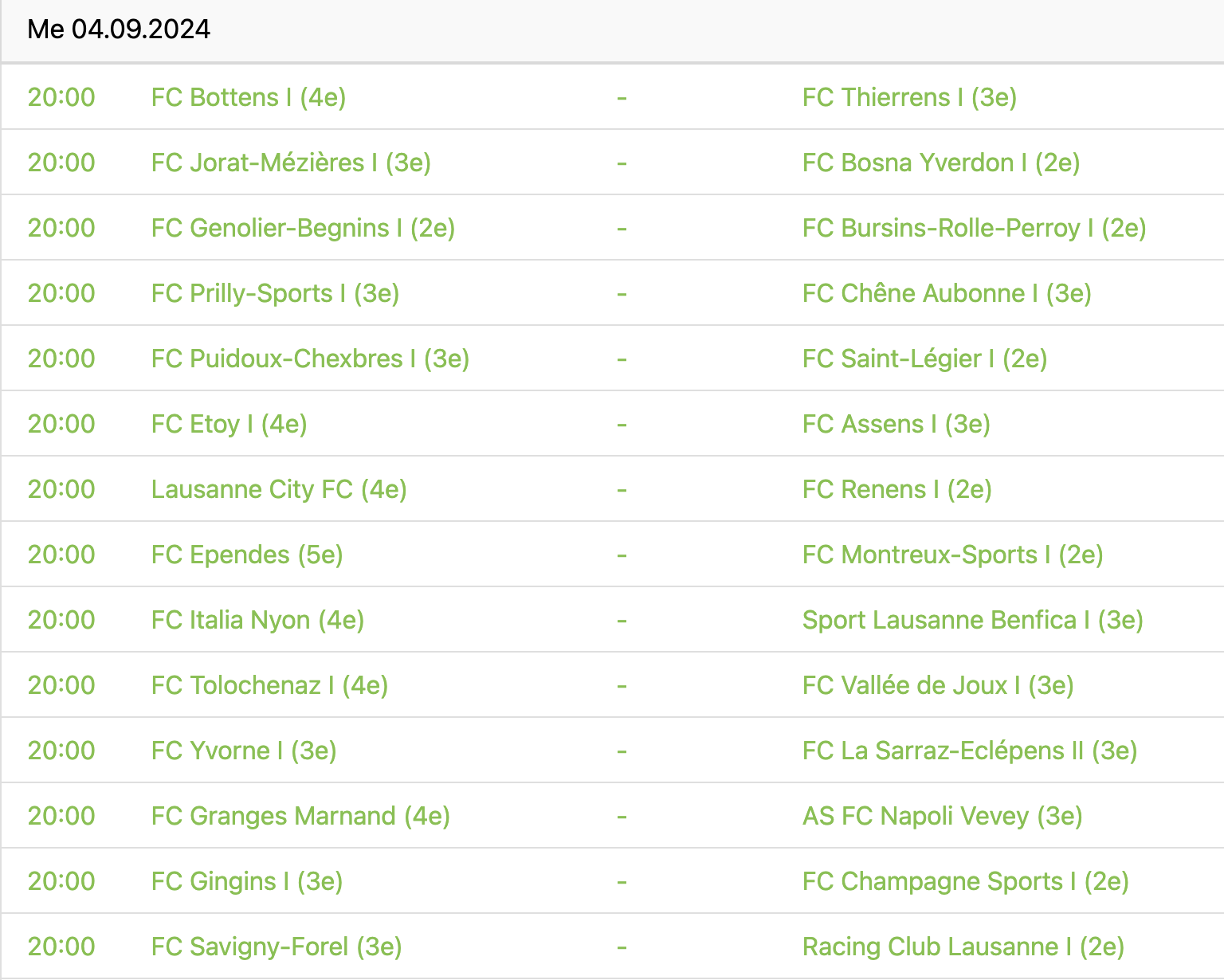This screenshot has width=1224, height=980.
Task: Open Lausanne City FC (4e) link
Action: [x=279, y=489]
